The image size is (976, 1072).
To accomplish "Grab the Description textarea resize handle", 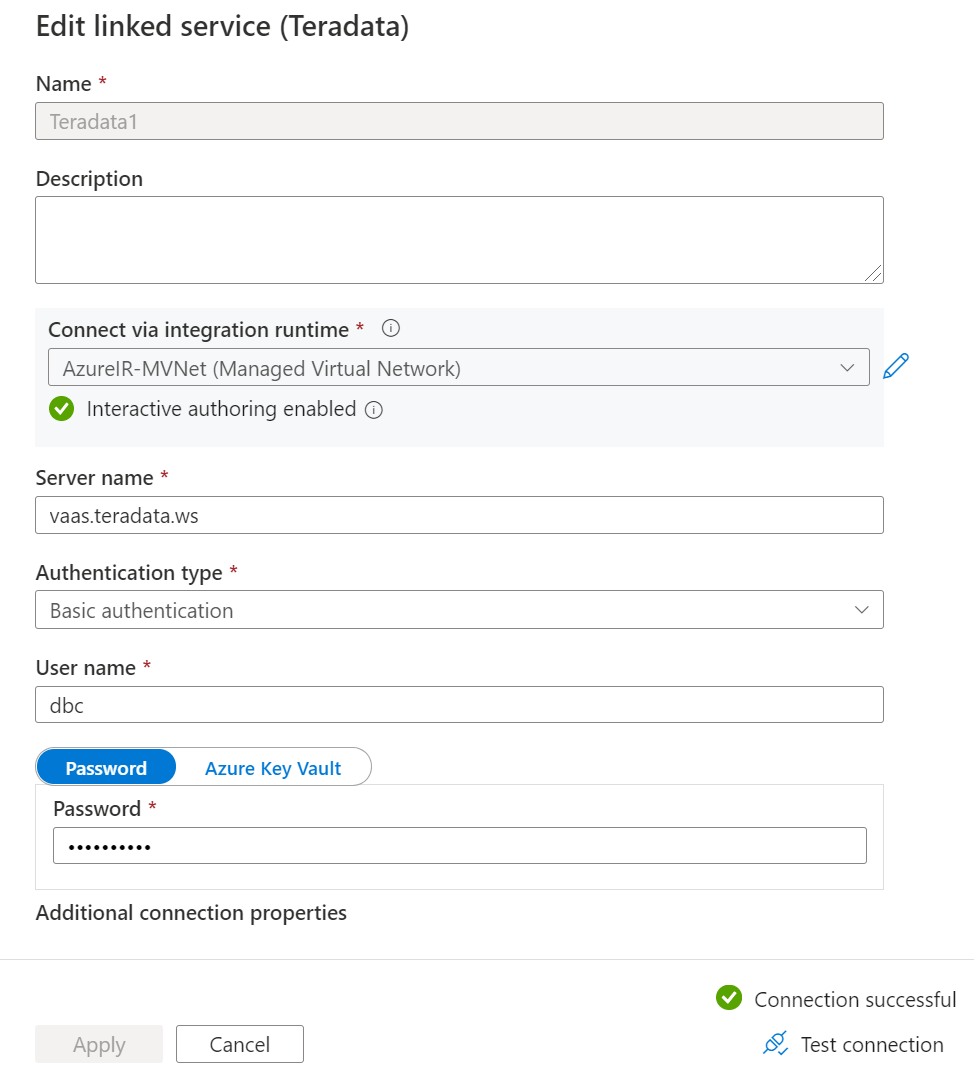I will pyautogui.click(x=873, y=273).
